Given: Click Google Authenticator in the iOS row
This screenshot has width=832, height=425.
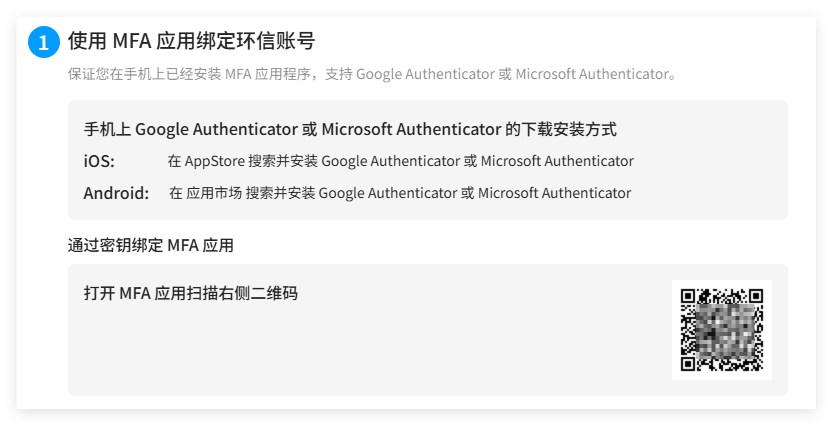Looking at the screenshot, I should [390, 161].
